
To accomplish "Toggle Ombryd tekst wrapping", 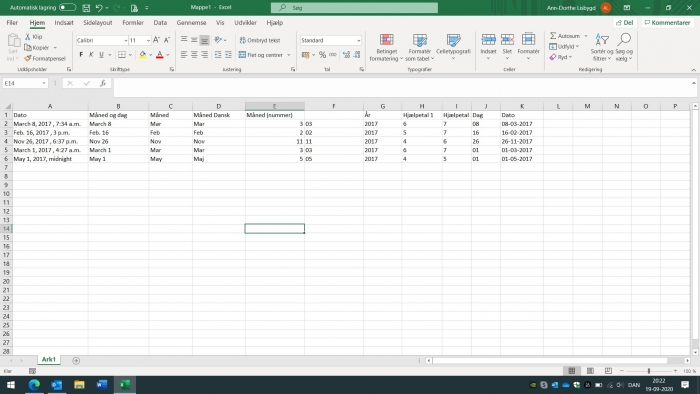I will tap(260, 40).
